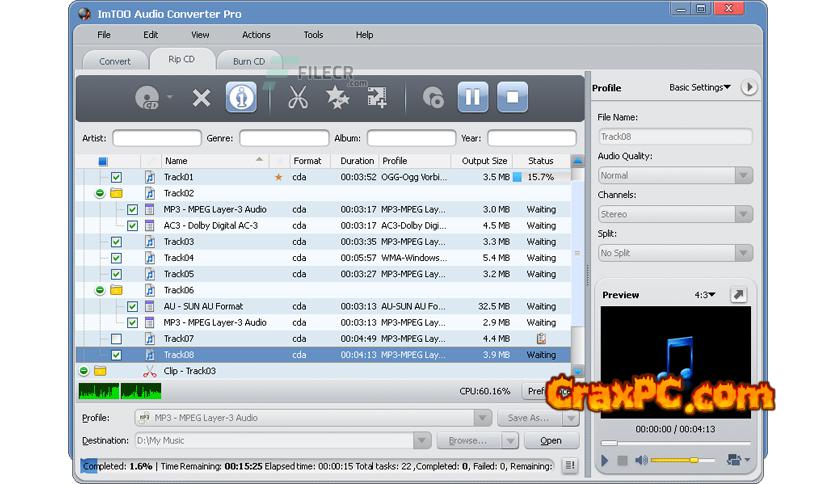Screen dimensions: 836x484
Task: Stop the conversion with the stop button
Action: tap(512, 97)
